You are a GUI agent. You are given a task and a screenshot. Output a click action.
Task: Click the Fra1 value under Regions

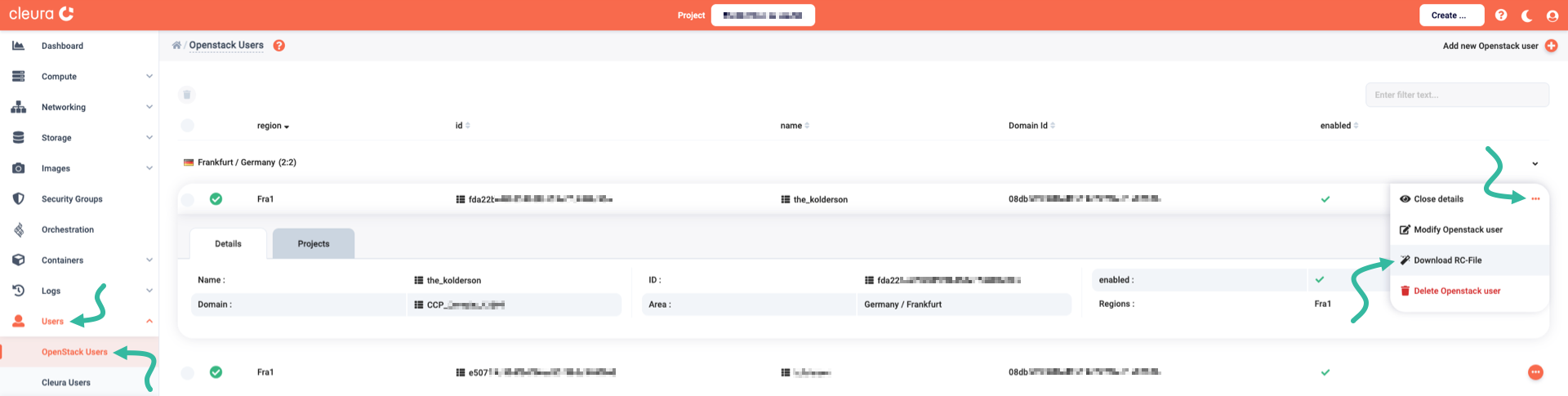click(x=1322, y=304)
